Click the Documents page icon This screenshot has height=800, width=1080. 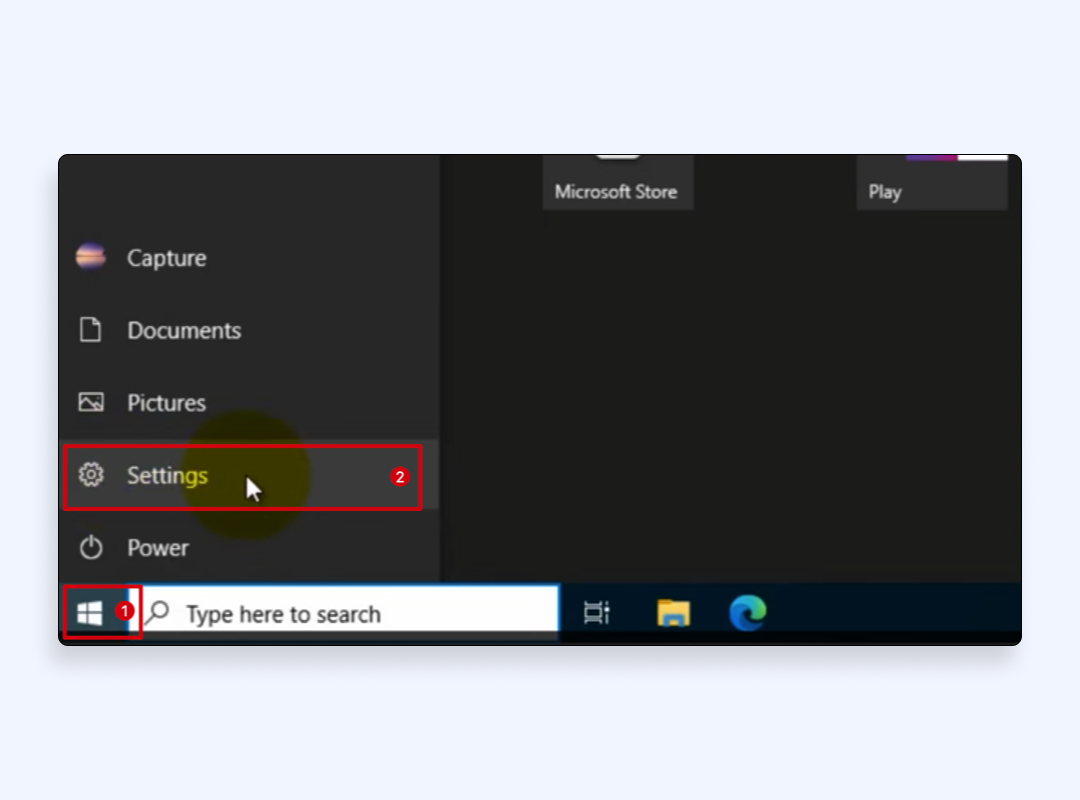(x=90, y=329)
